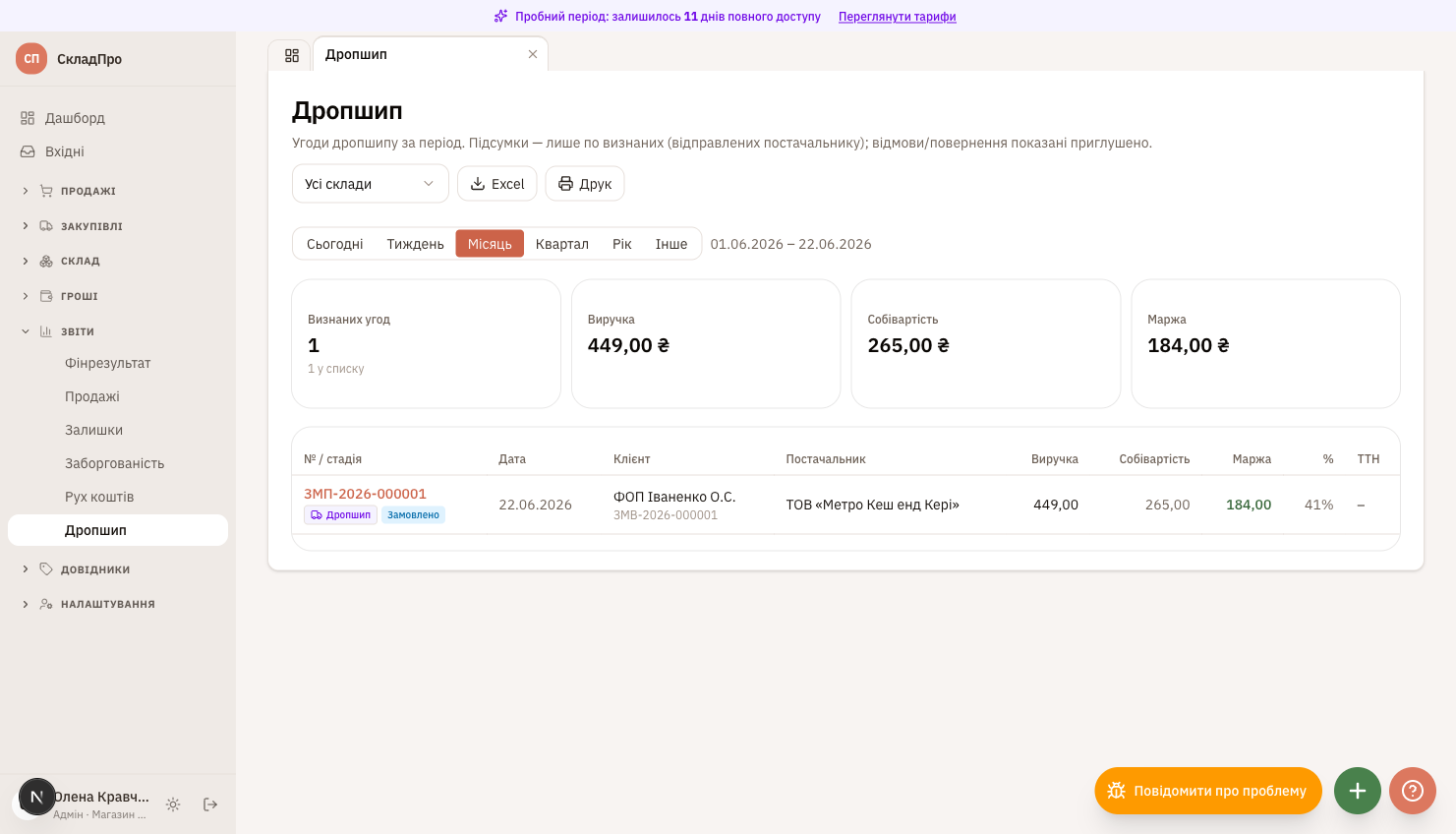This screenshot has width=1456, height=834.
Task: Click the wallet icon for Гроші
Action: (x=46, y=296)
